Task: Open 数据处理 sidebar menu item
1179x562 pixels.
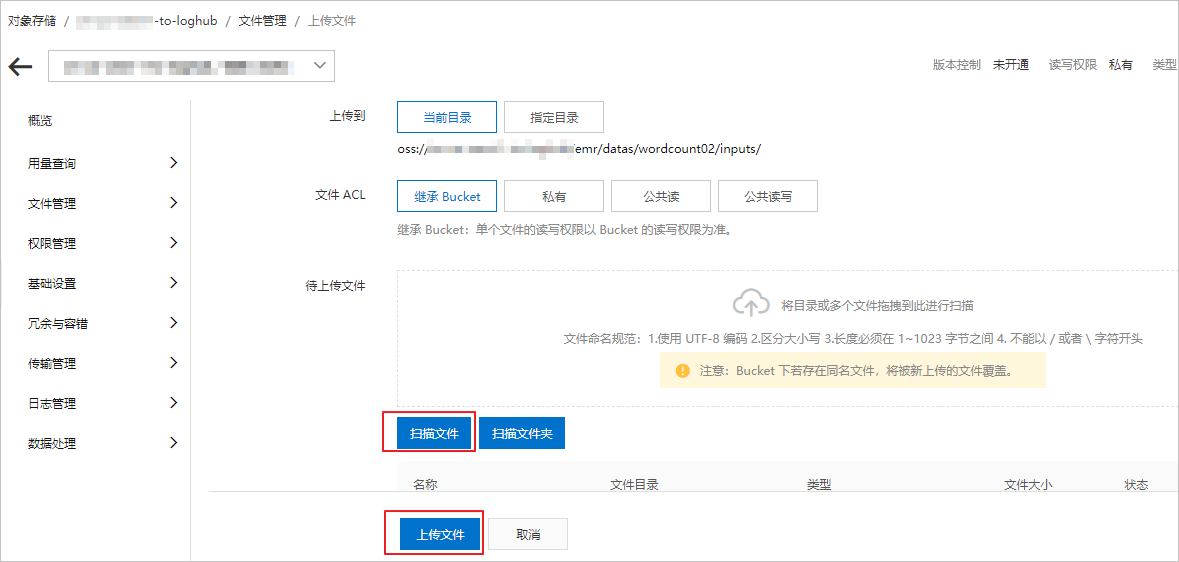Action: pyautogui.click(x=51, y=443)
